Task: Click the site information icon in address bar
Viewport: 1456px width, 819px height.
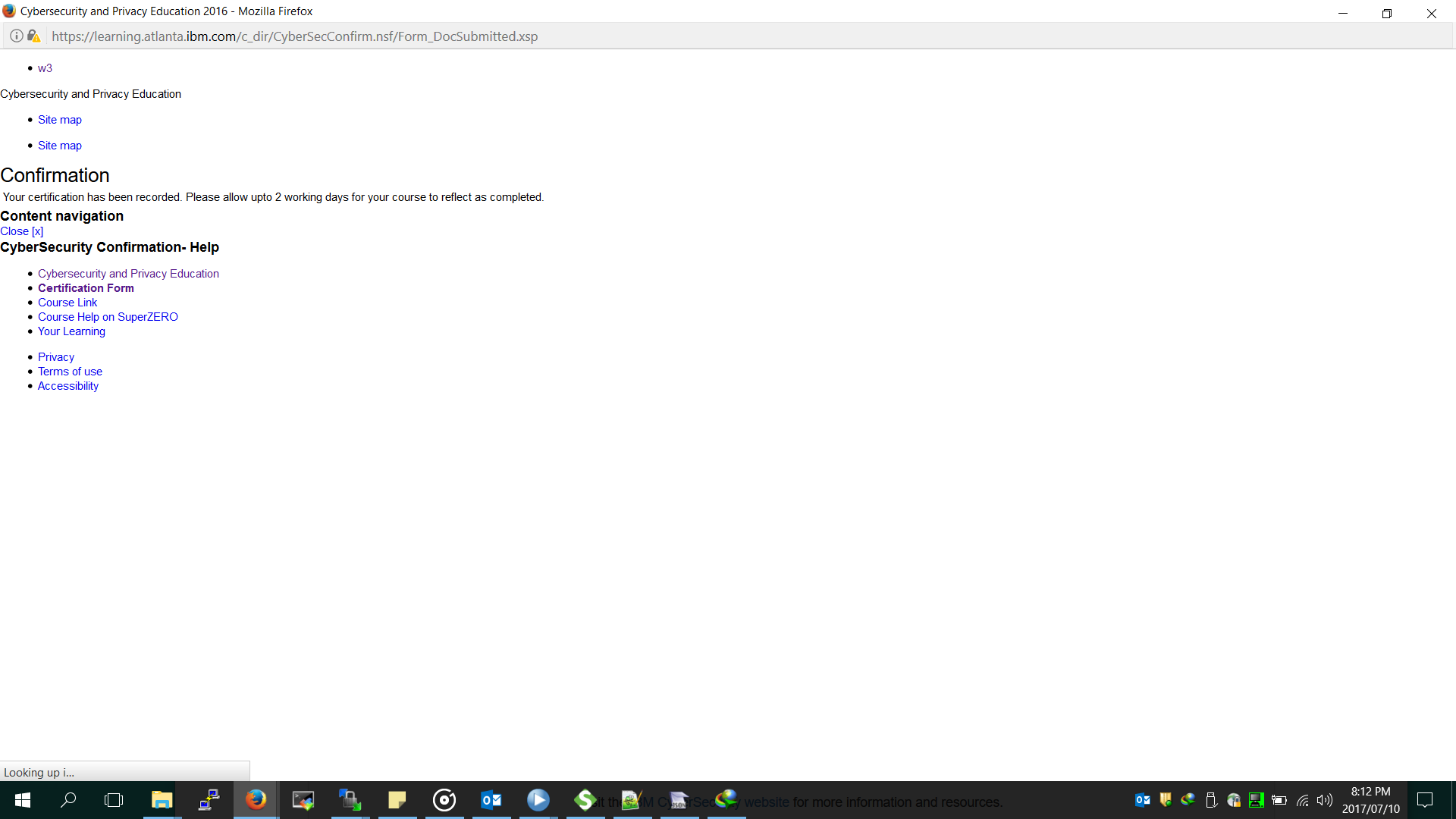Action: pos(16,36)
